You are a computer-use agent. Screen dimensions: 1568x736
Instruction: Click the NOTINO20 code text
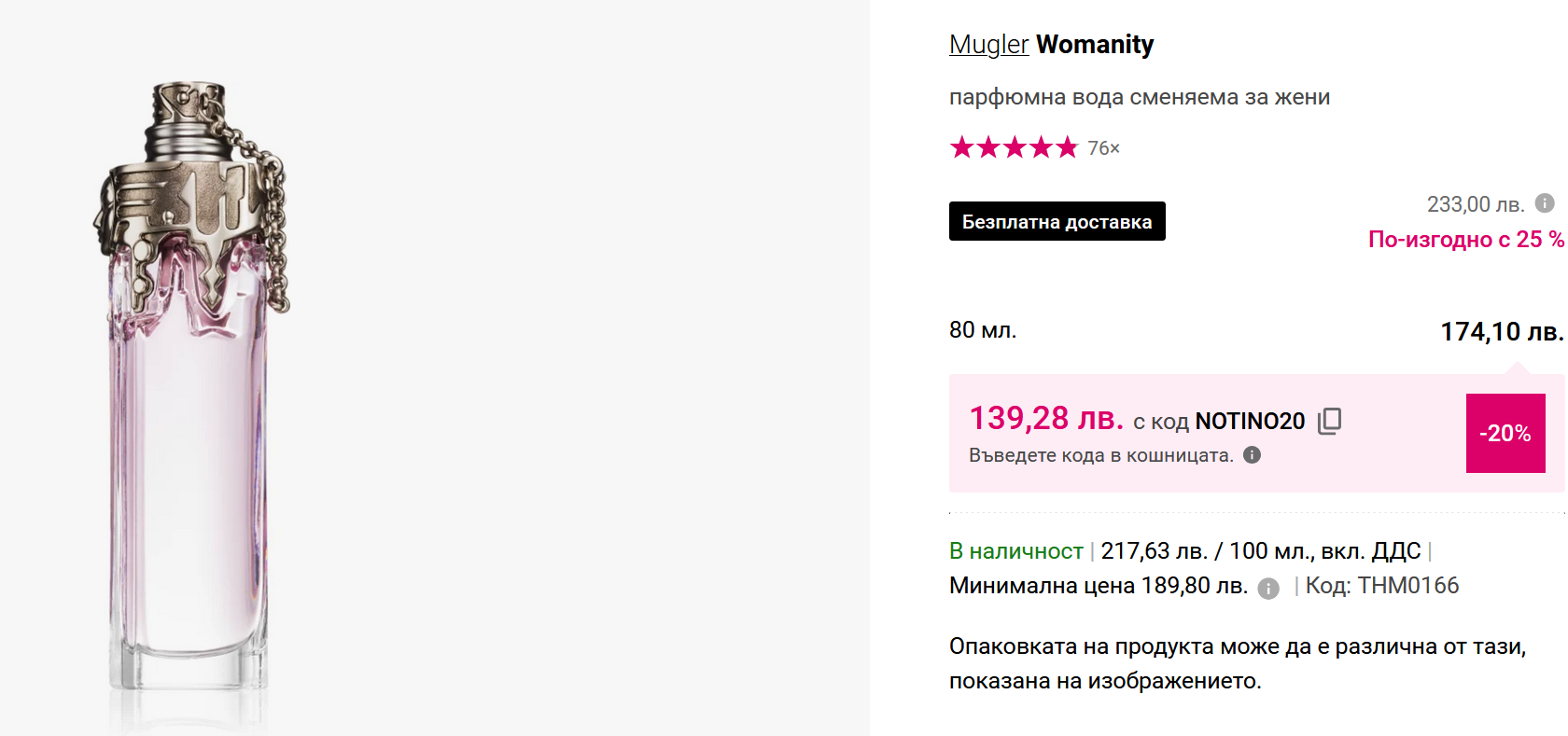pyautogui.click(x=1250, y=422)
